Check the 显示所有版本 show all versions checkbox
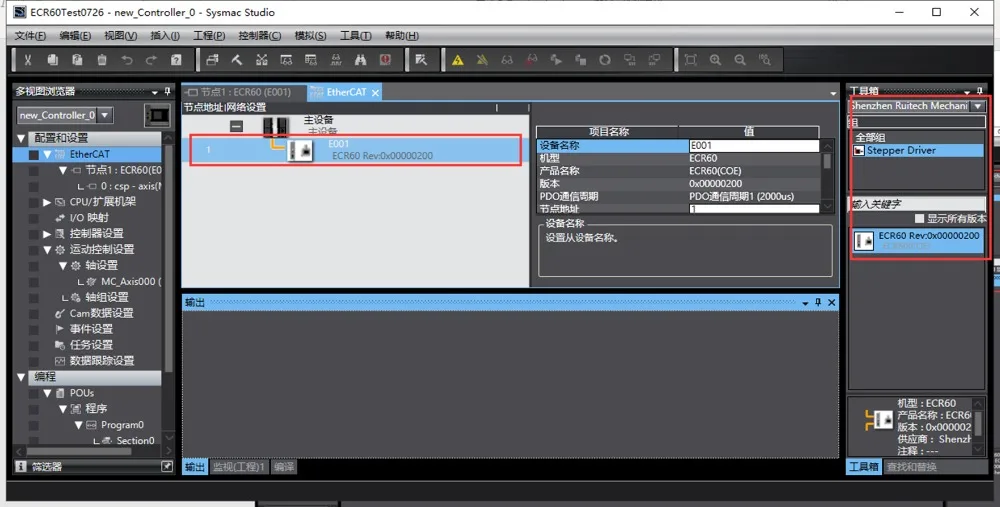The image size is (1000, 507). click(x=919, y=219)
